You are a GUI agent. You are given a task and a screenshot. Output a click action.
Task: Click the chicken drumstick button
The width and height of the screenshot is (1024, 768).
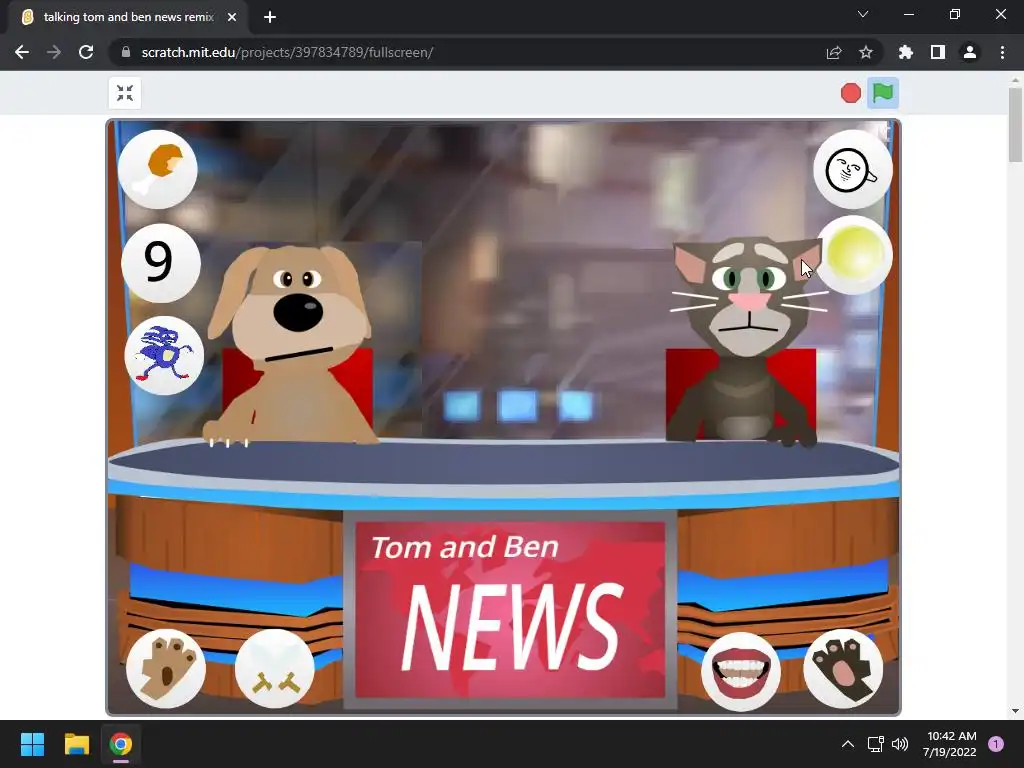pos(158,169)
